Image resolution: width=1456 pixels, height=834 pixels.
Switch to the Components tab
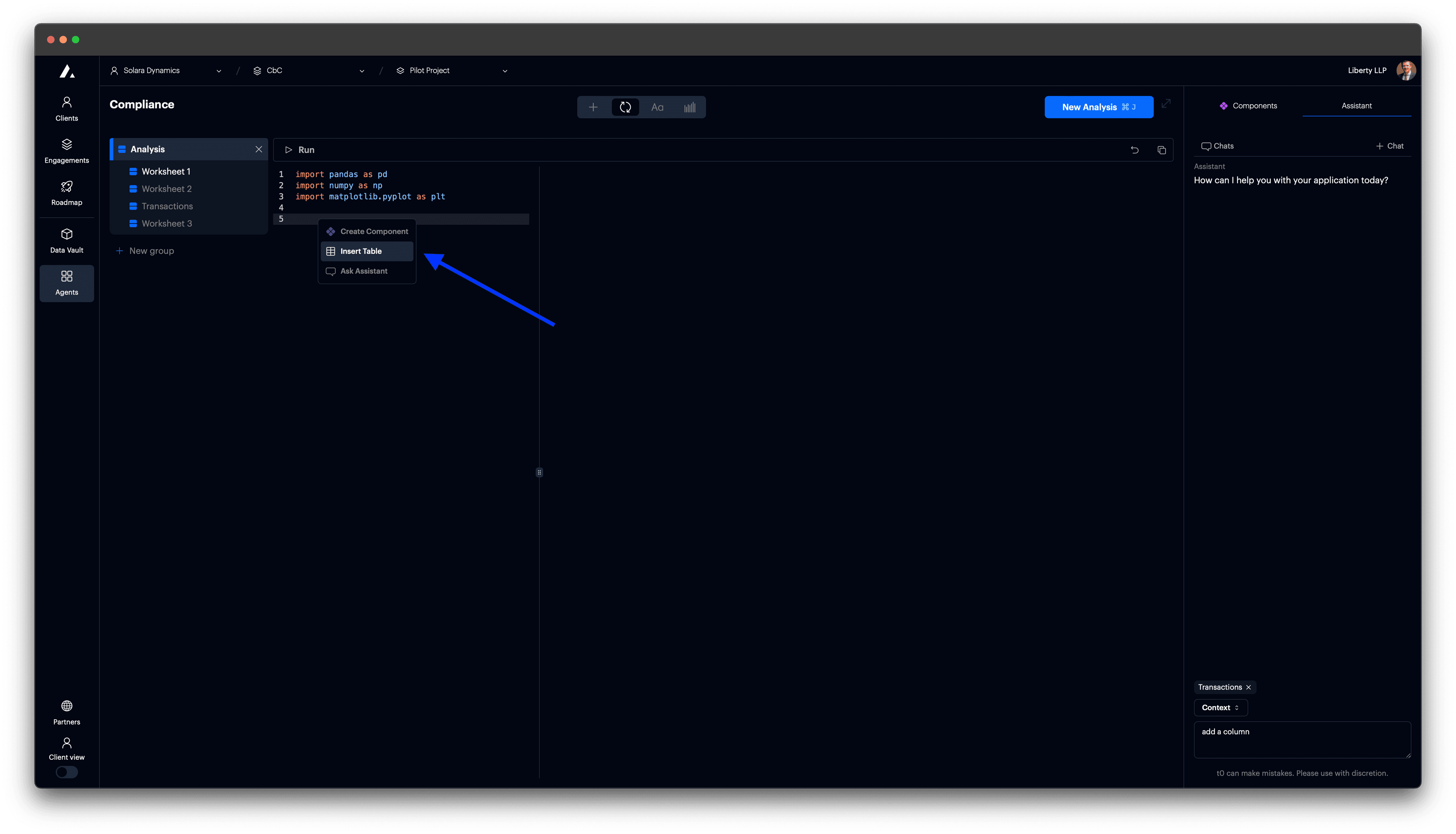[1249, 105]
